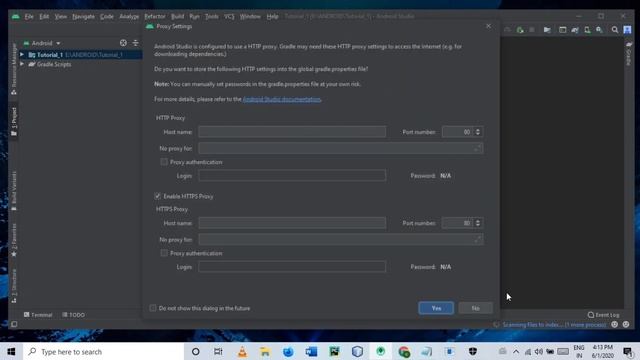Open the TODO tool window tab
640x360 pixels.
coord(73,315)
